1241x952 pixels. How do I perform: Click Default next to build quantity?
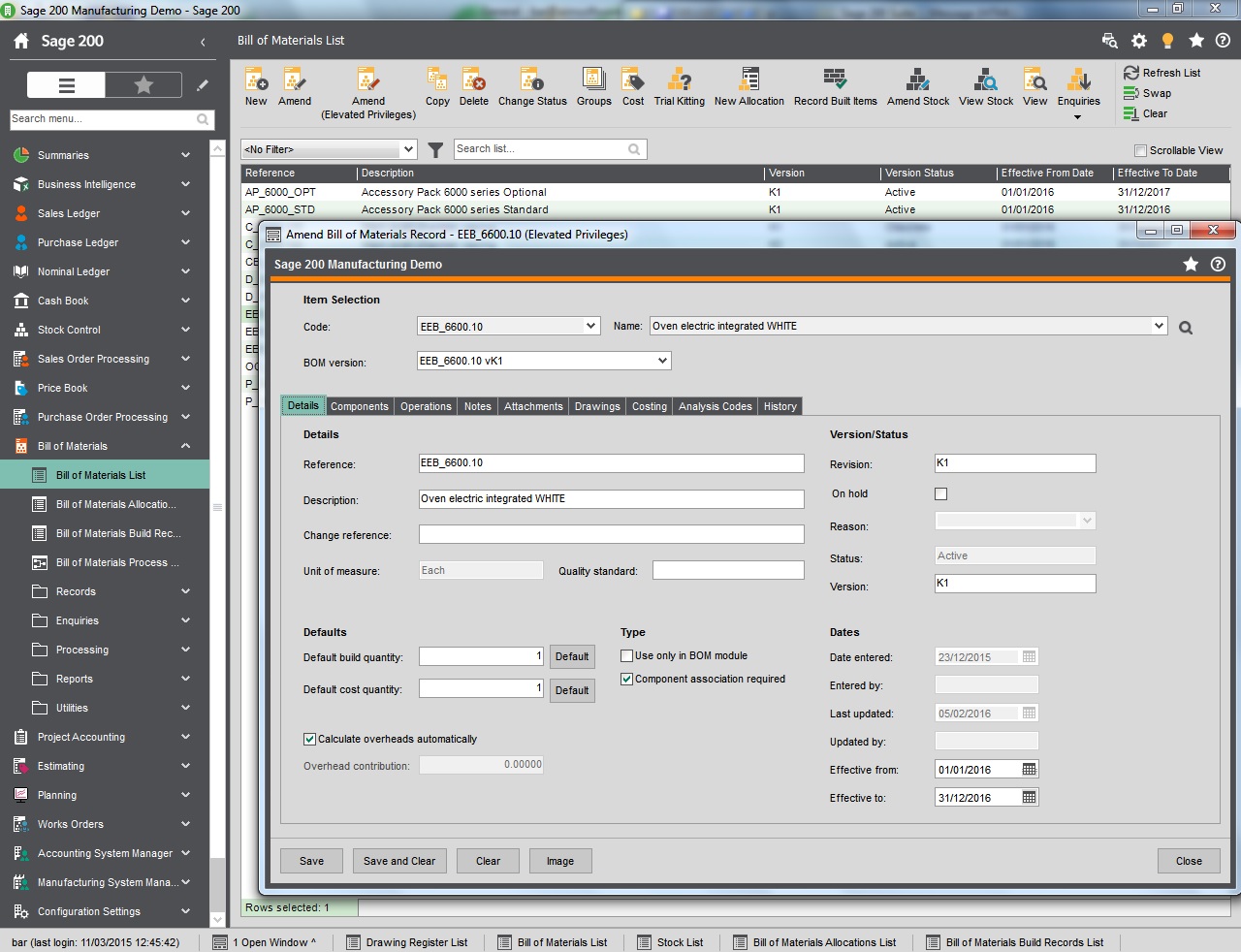[x=572, y=656]
